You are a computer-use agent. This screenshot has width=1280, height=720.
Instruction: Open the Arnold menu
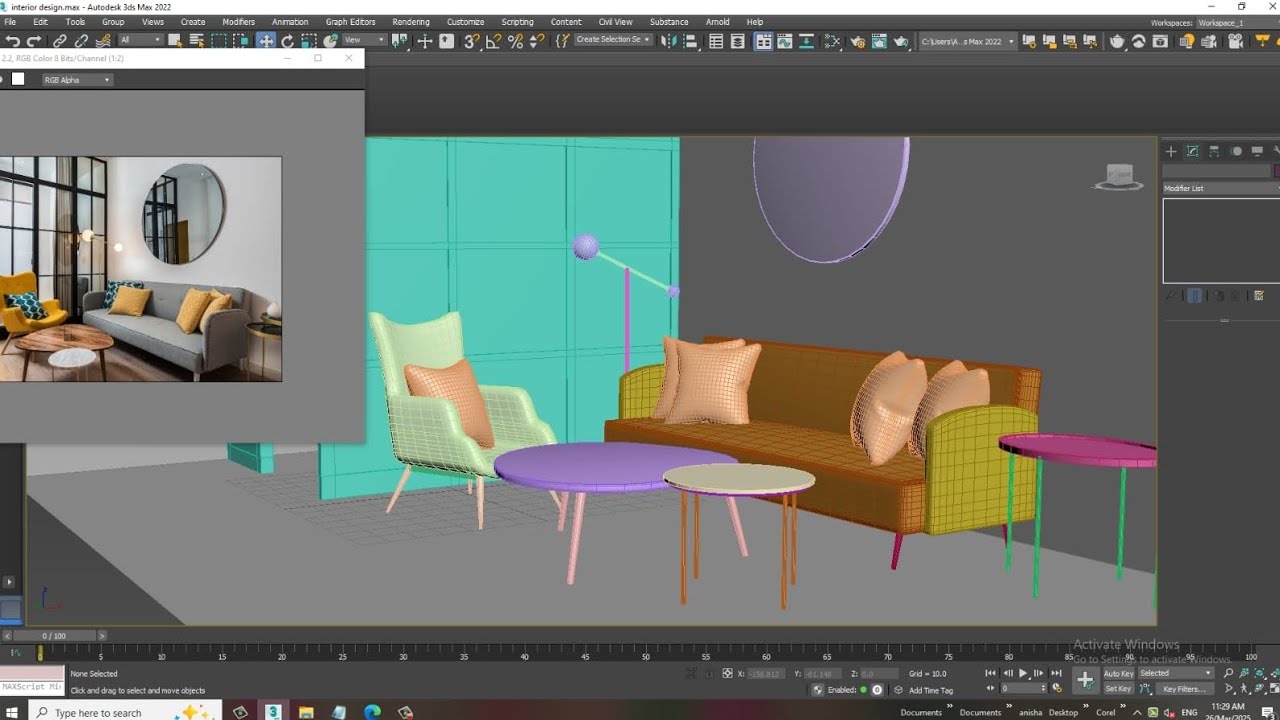coord(717,21)
